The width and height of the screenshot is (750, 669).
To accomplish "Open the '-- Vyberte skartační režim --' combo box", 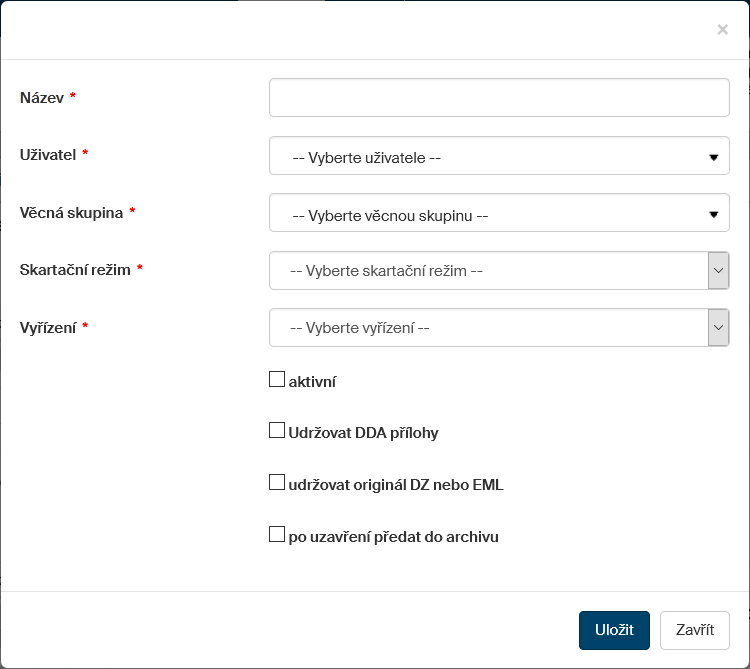I will (x=490, y=271).
